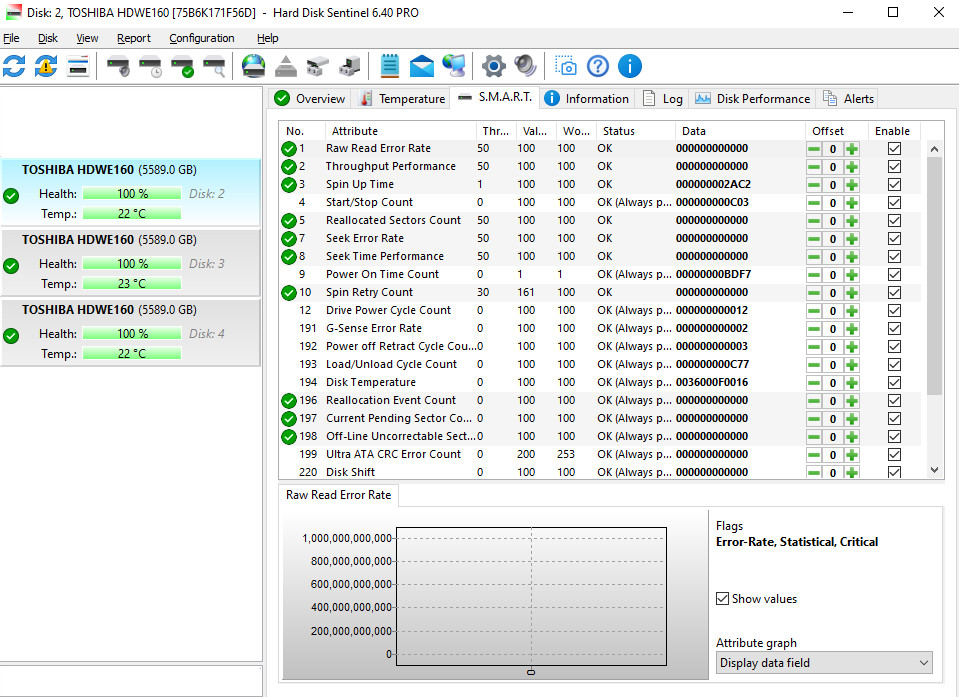Click the envelope send e-mail icon

[421, 66]
